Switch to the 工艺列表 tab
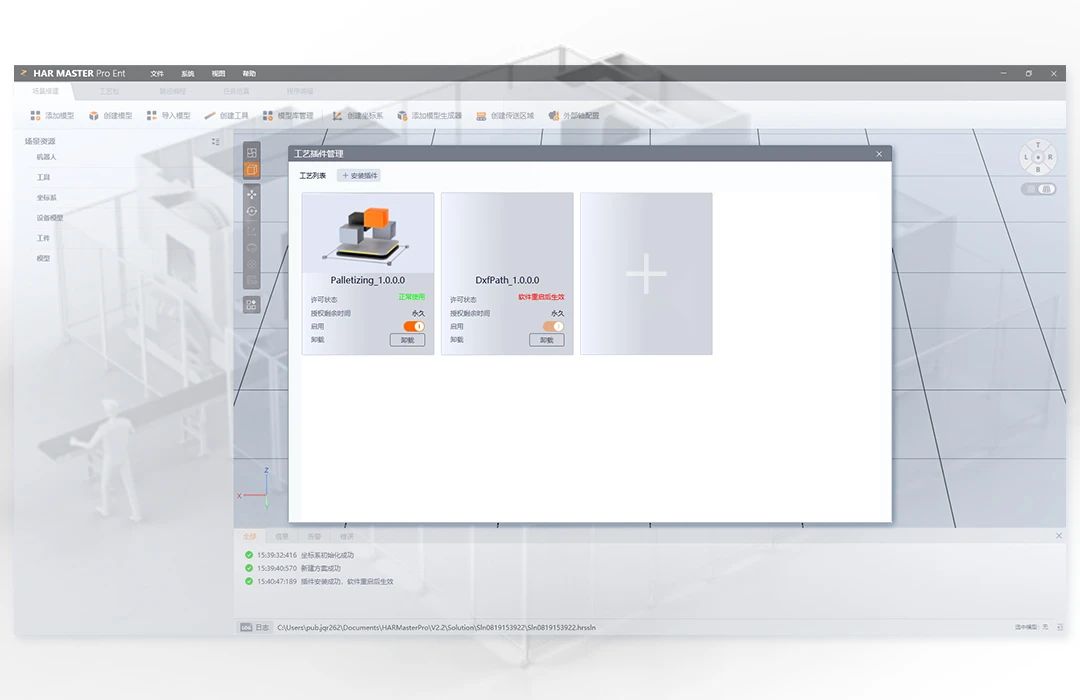Image resolution: width=1080 pixels, height=700 pixels. pyautogui.click(x=312, y=176)
